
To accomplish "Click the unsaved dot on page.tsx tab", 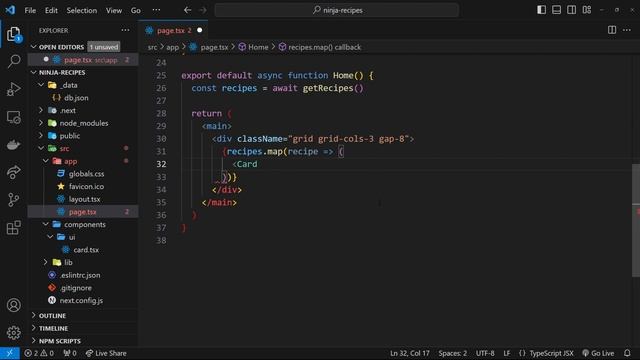I will (x=200, y=30).
